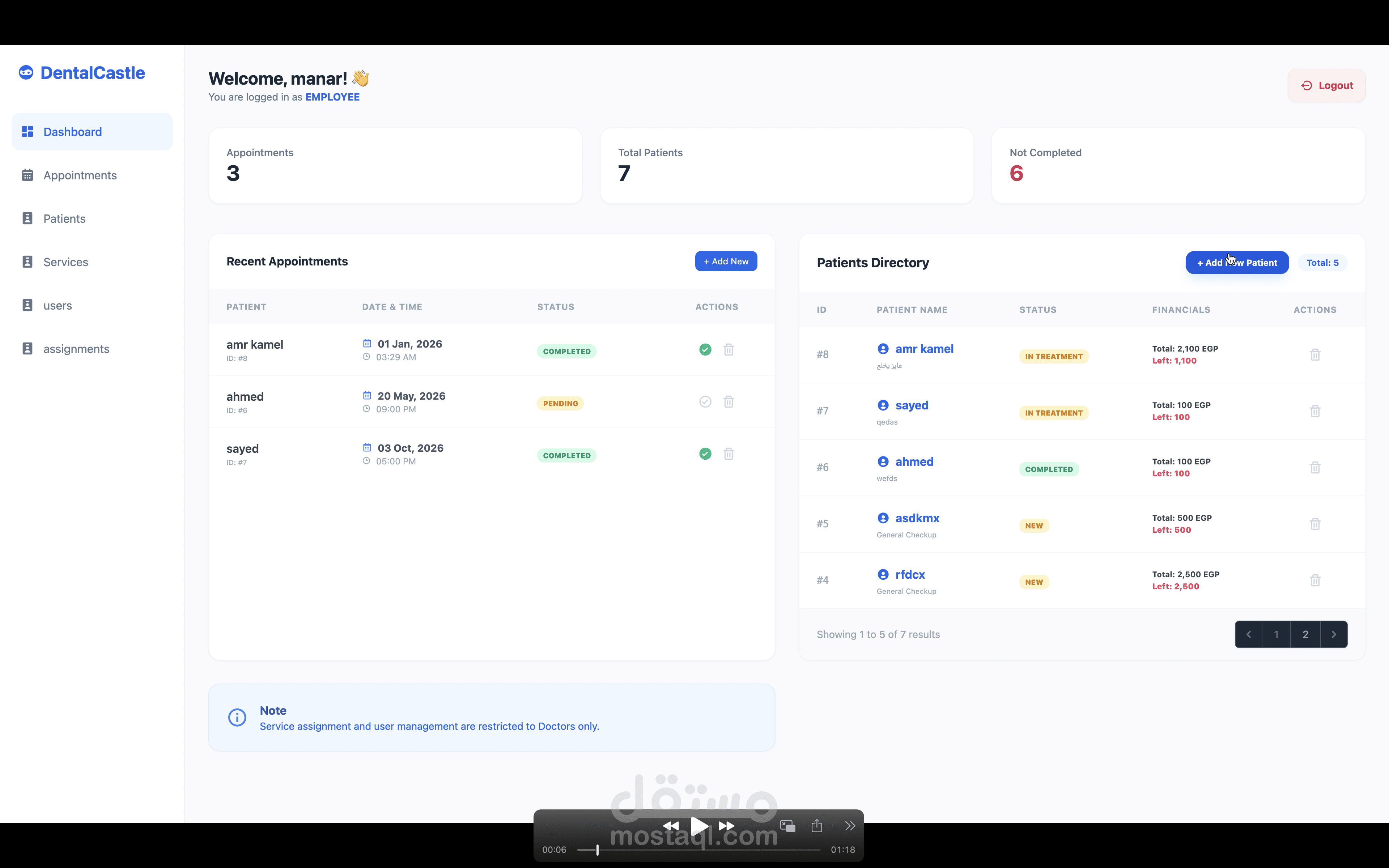Open sayed patient link in directory
This screenshot has height=868, width=1389.
(912, 405)
